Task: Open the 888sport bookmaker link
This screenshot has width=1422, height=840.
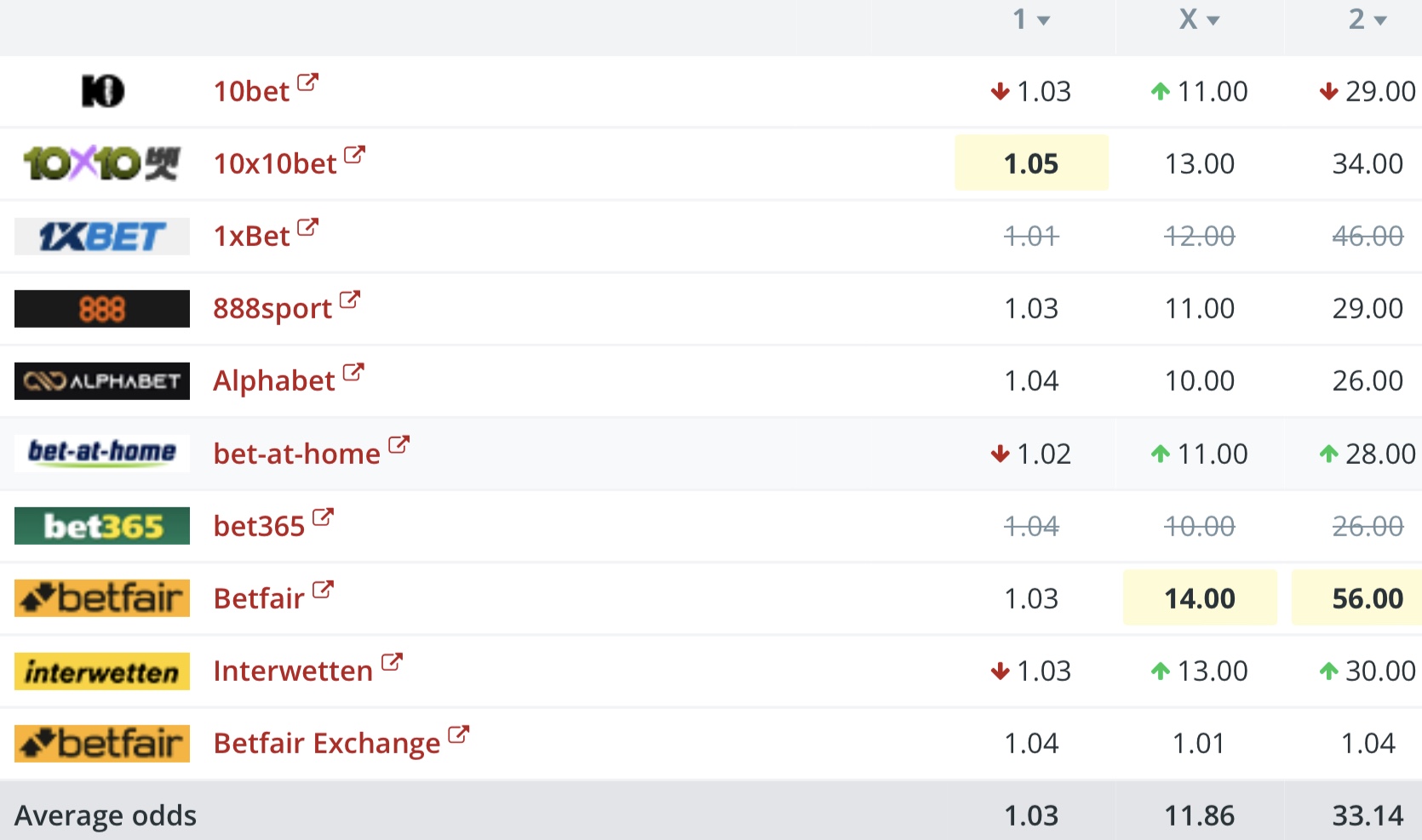Action: pos(272,308)
